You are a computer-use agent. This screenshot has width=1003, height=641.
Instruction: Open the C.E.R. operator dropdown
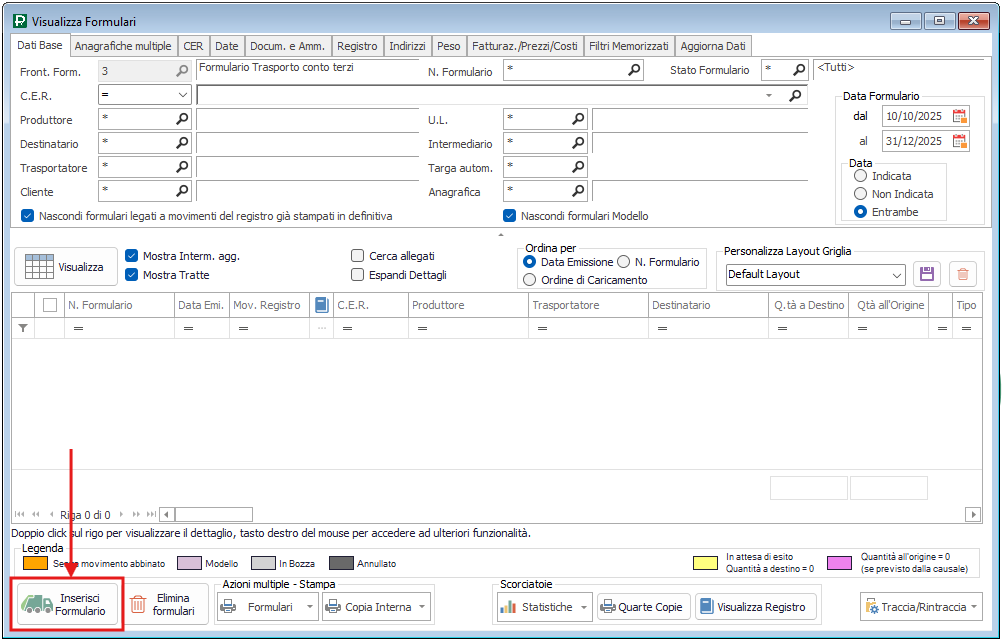(x=182, y=95)
